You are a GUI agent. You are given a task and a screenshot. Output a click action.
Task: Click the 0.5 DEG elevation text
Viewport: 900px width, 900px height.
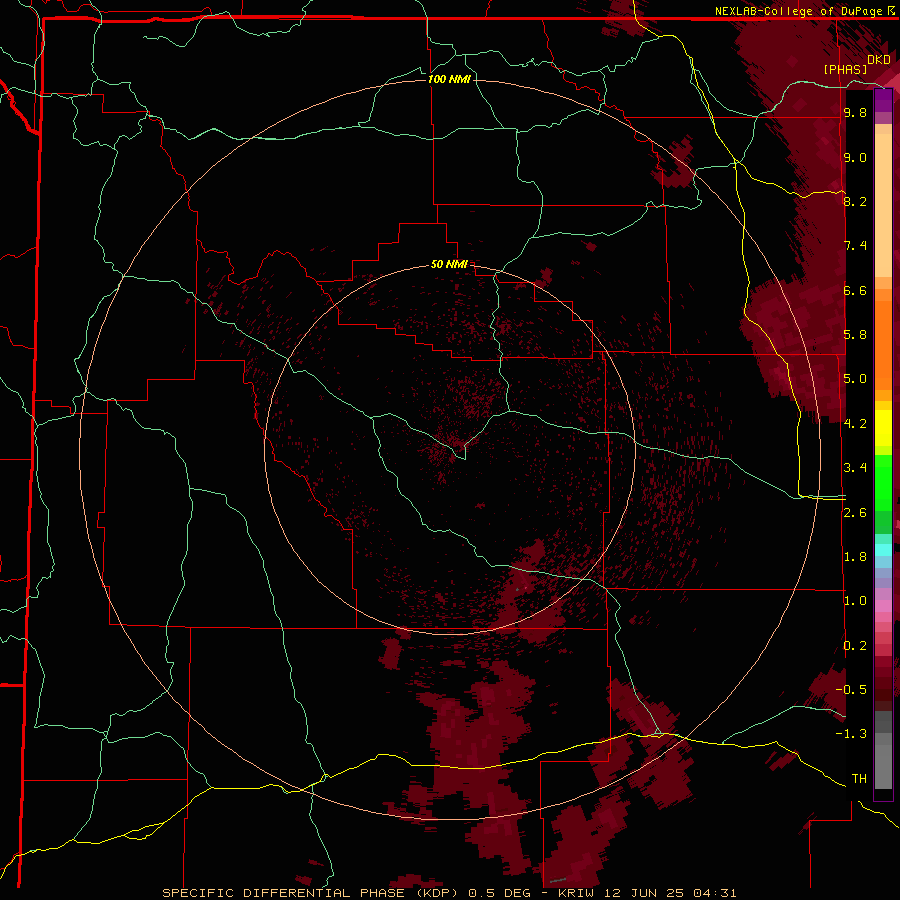[501, 893]
